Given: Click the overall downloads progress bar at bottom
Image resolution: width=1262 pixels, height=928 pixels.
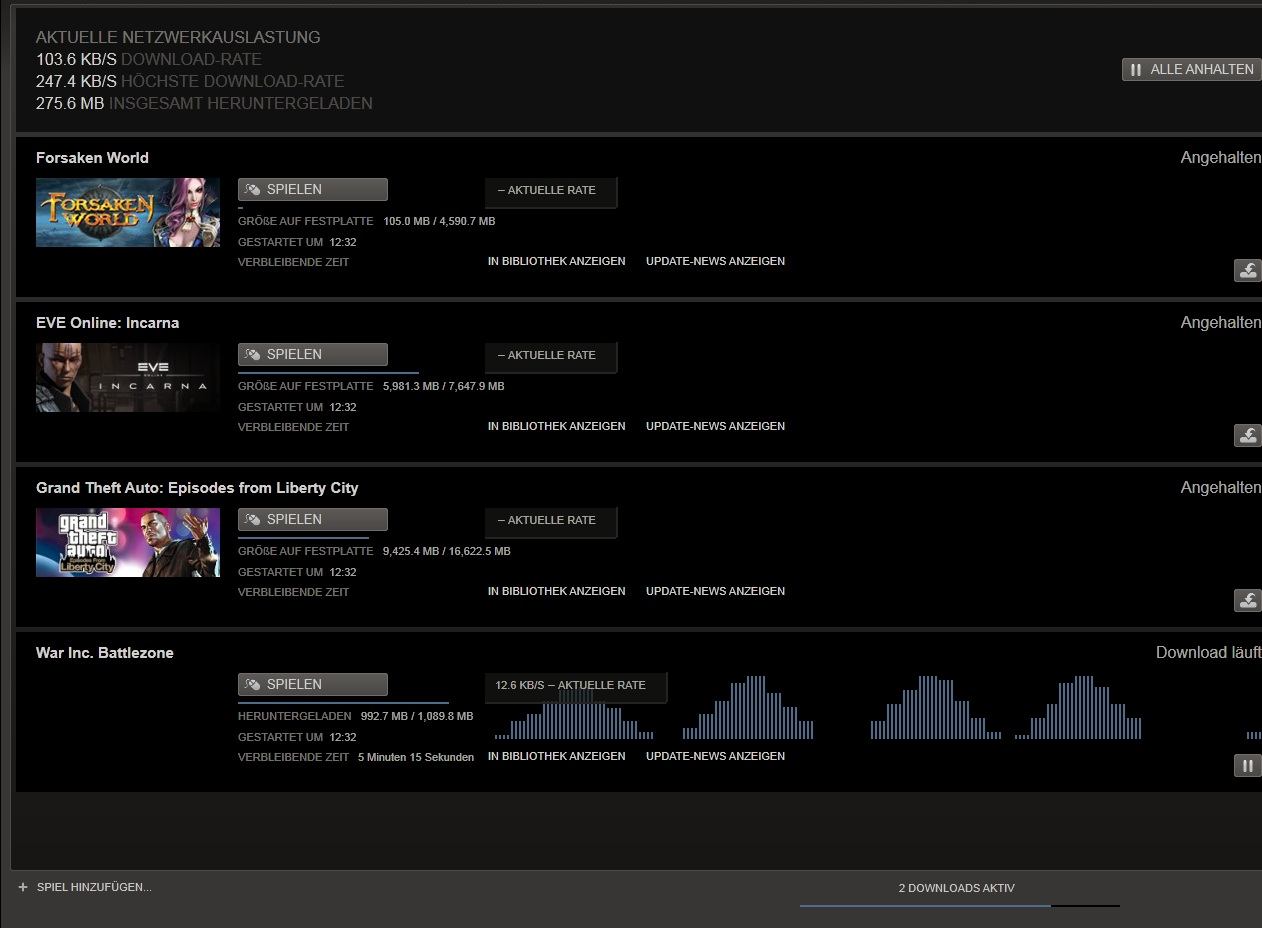Looking at the screenshot, I should point(960,905).
